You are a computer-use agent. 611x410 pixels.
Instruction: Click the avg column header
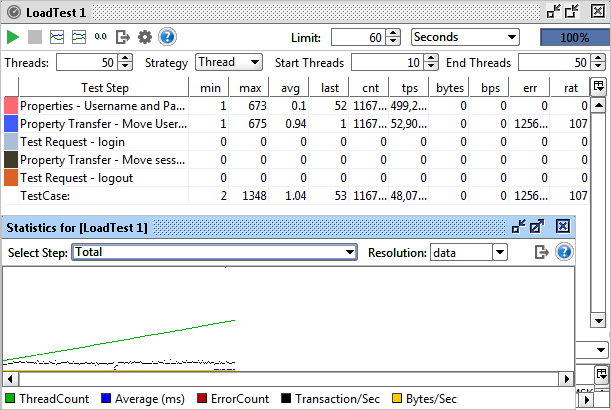290,87
